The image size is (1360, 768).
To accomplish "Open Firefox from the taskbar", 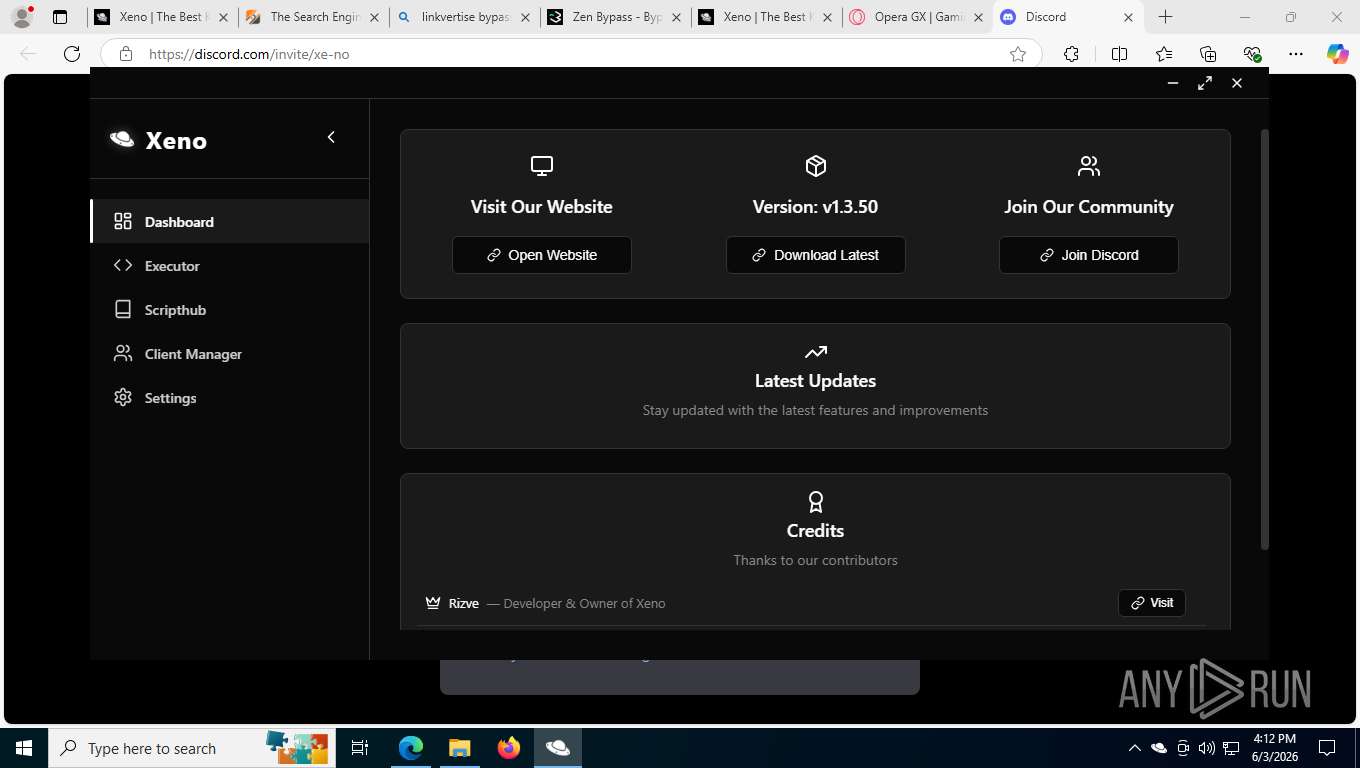I will coord(509,748).
